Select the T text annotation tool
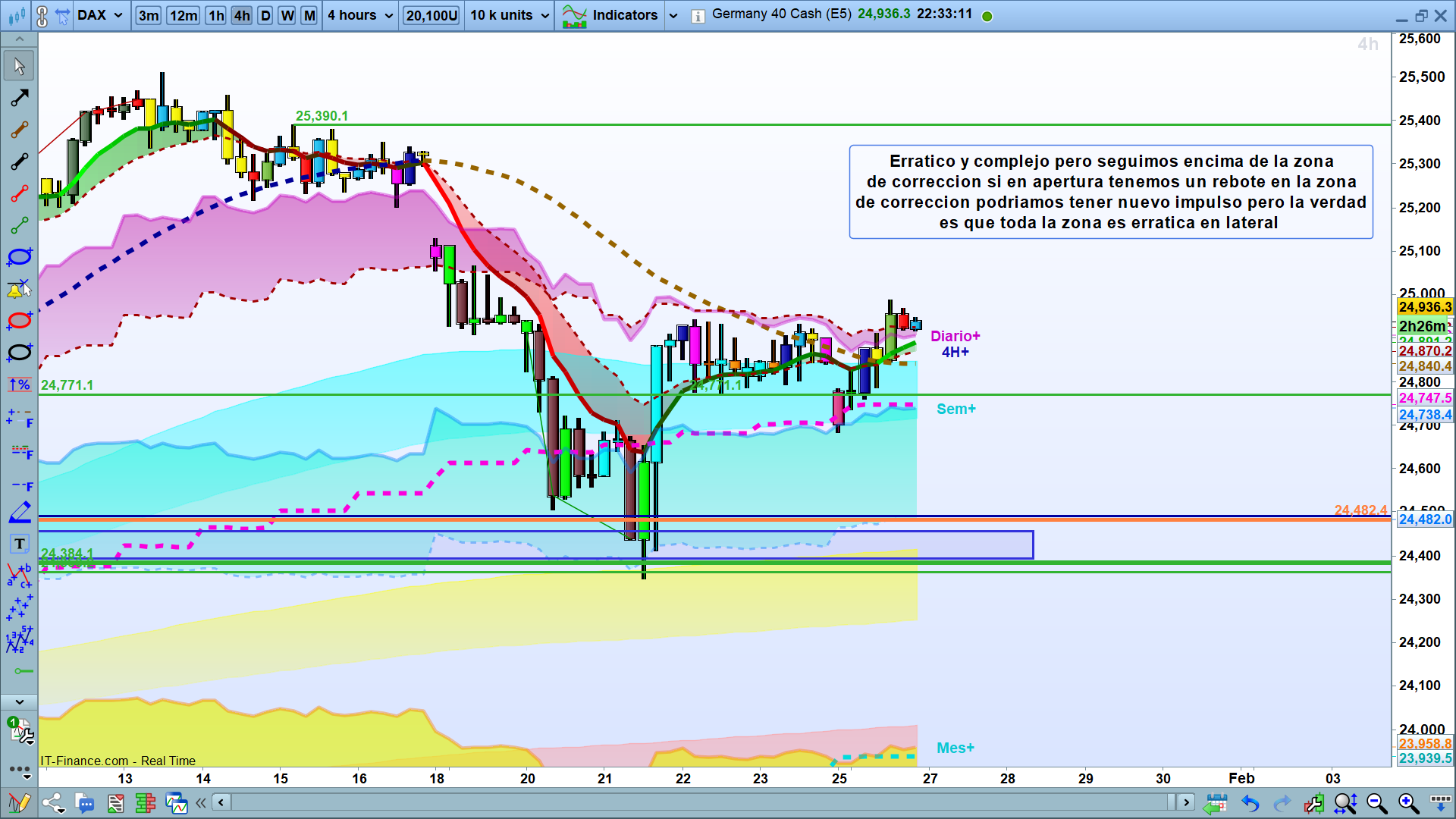Image resolution: width=1456 pixels, height=819 pixels. (19, 544)
